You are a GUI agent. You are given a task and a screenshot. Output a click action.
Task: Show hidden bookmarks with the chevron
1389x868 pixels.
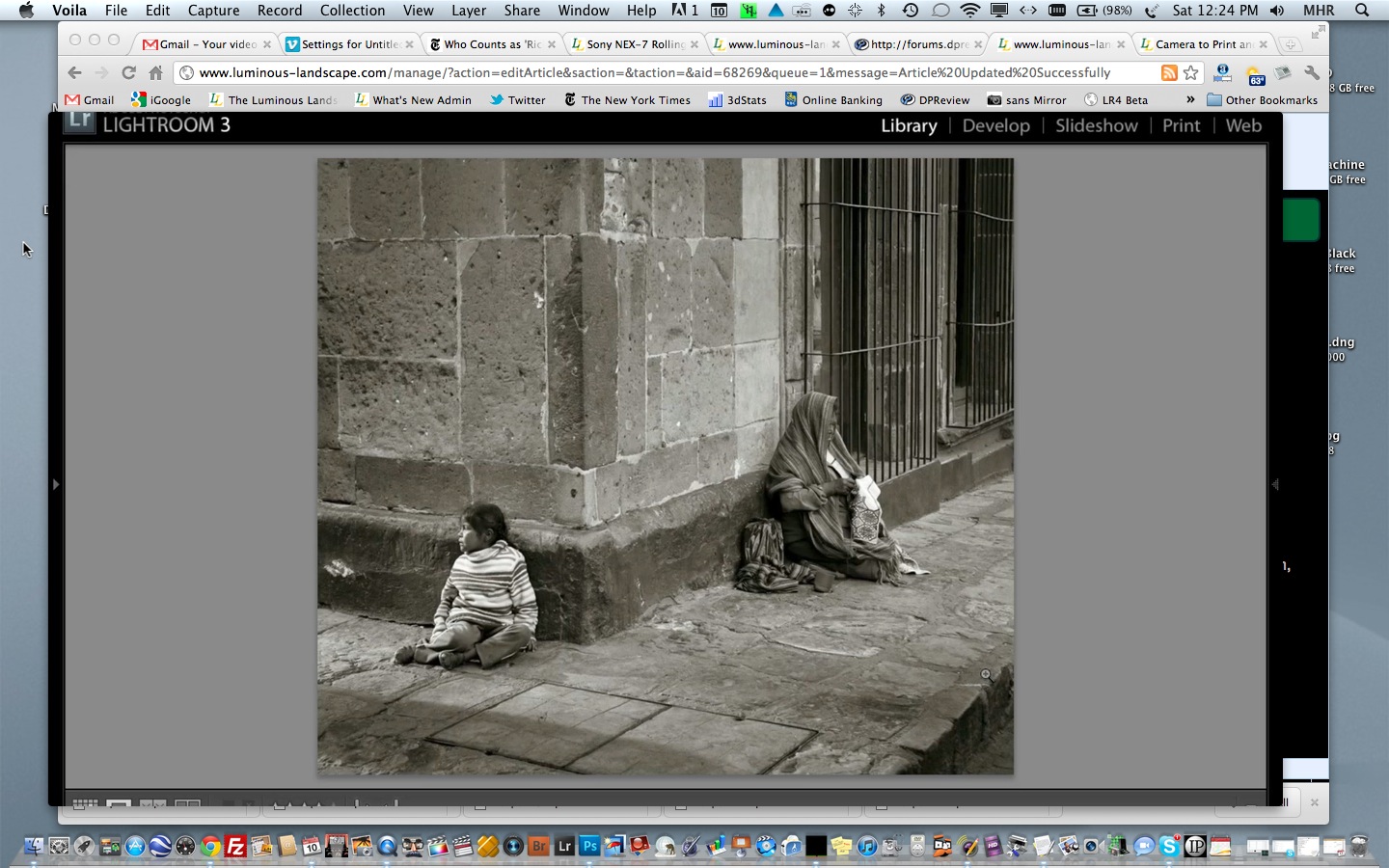[x=1190, y=99]
